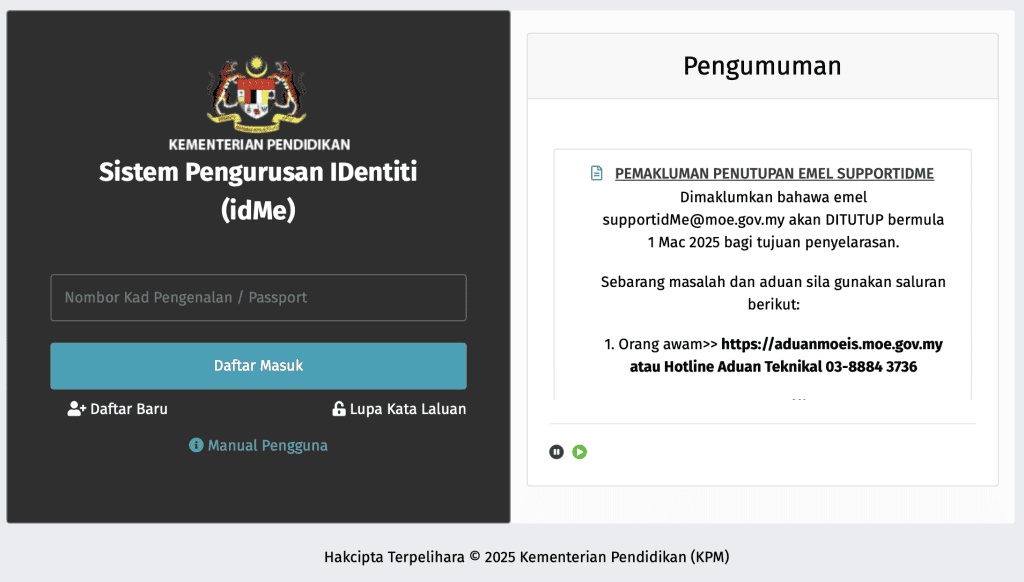This screenshot has height=582, width=1024.
Task: Pause the announcement ticker
Action: click(x=556, y=452)
